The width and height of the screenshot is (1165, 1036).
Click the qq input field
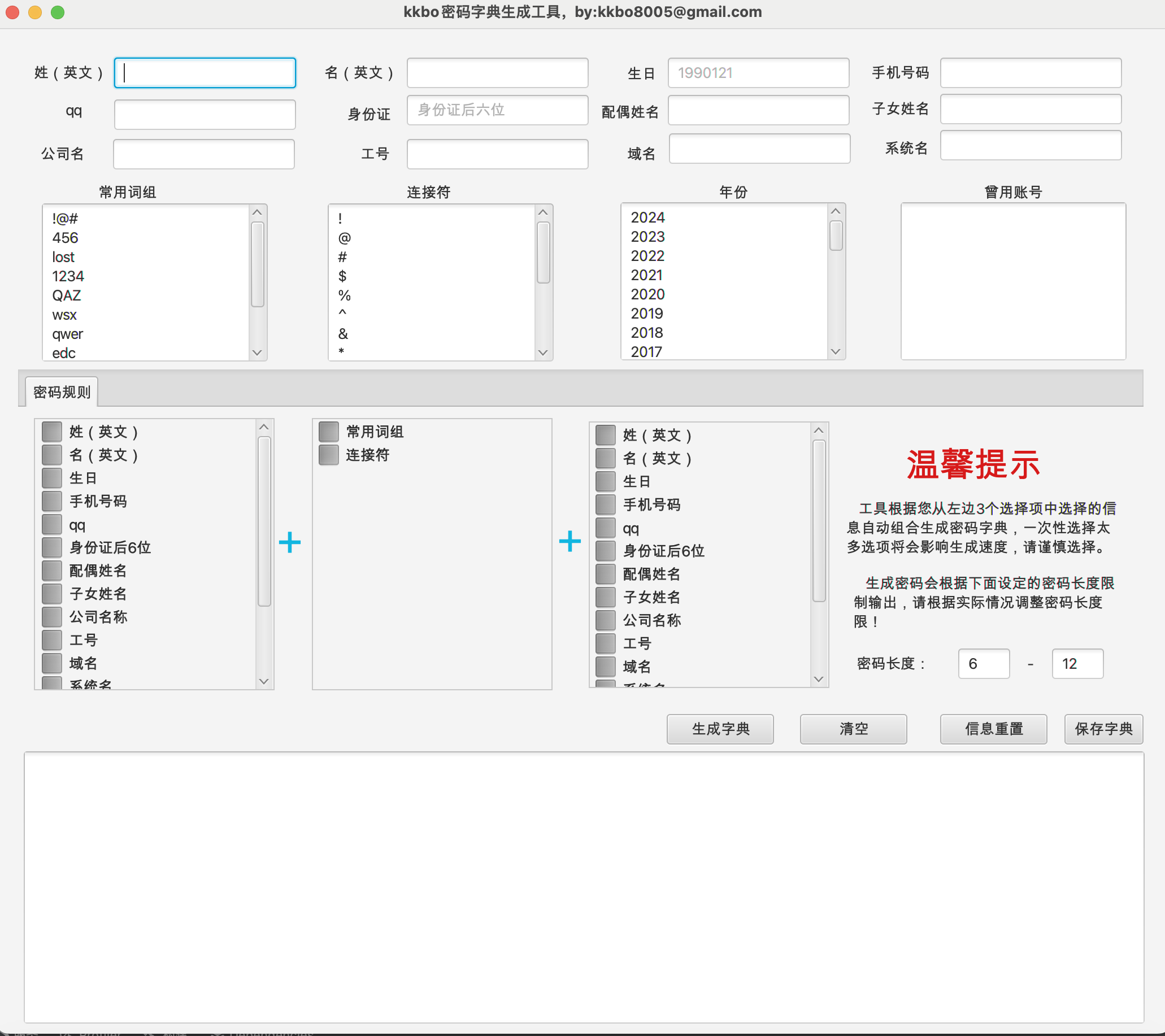coord(205,115)
